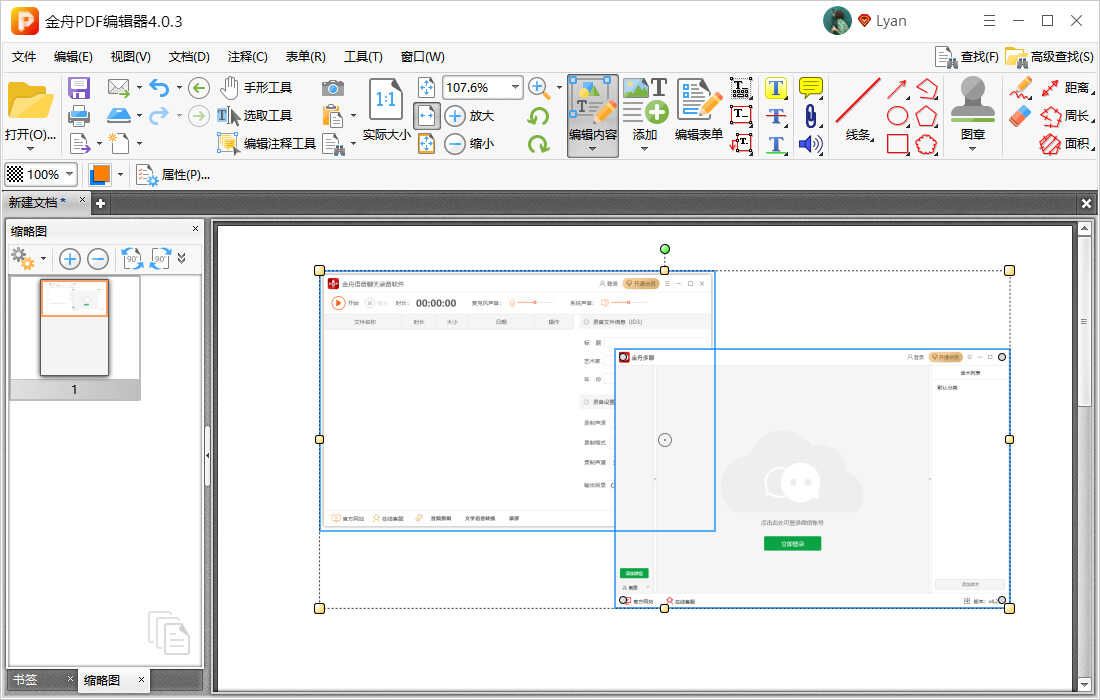Click the orange fill color swatch
The image size is (1100, 700).
click(100, 174)
